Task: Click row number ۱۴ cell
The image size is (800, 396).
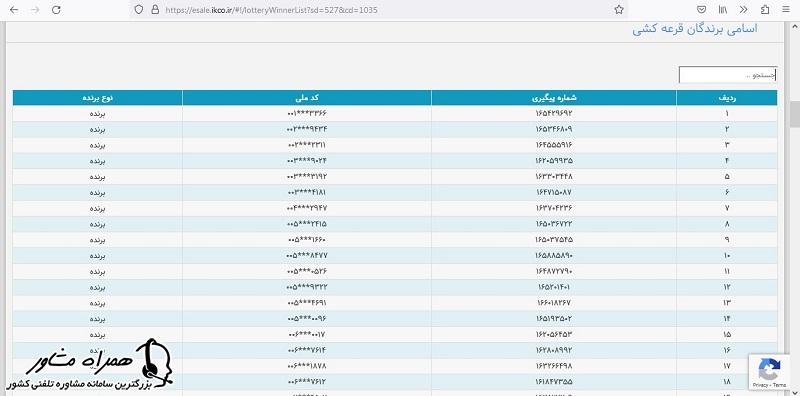Action: point(727,319)
